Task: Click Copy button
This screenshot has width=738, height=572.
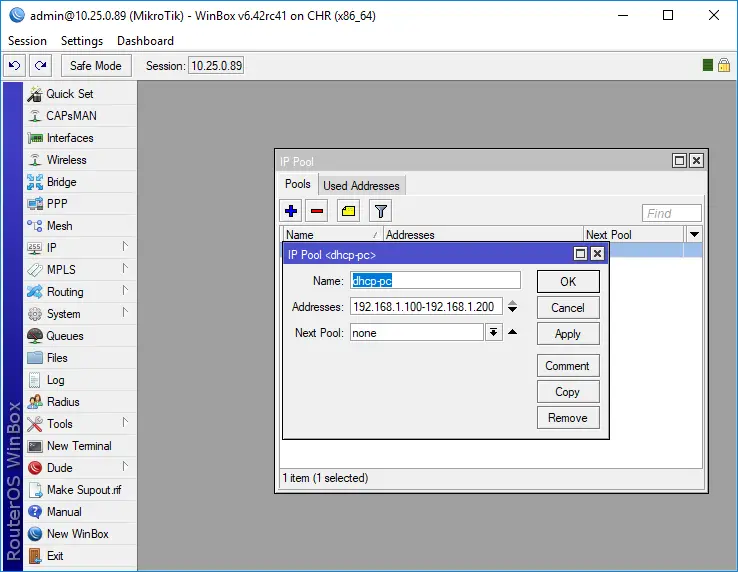Action: (568, 392)
